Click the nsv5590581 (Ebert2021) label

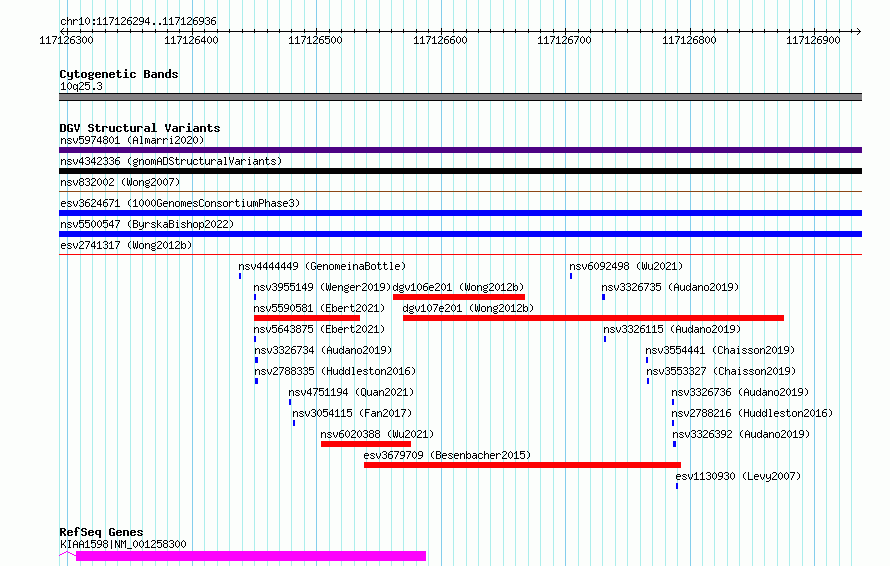(319, 308)
